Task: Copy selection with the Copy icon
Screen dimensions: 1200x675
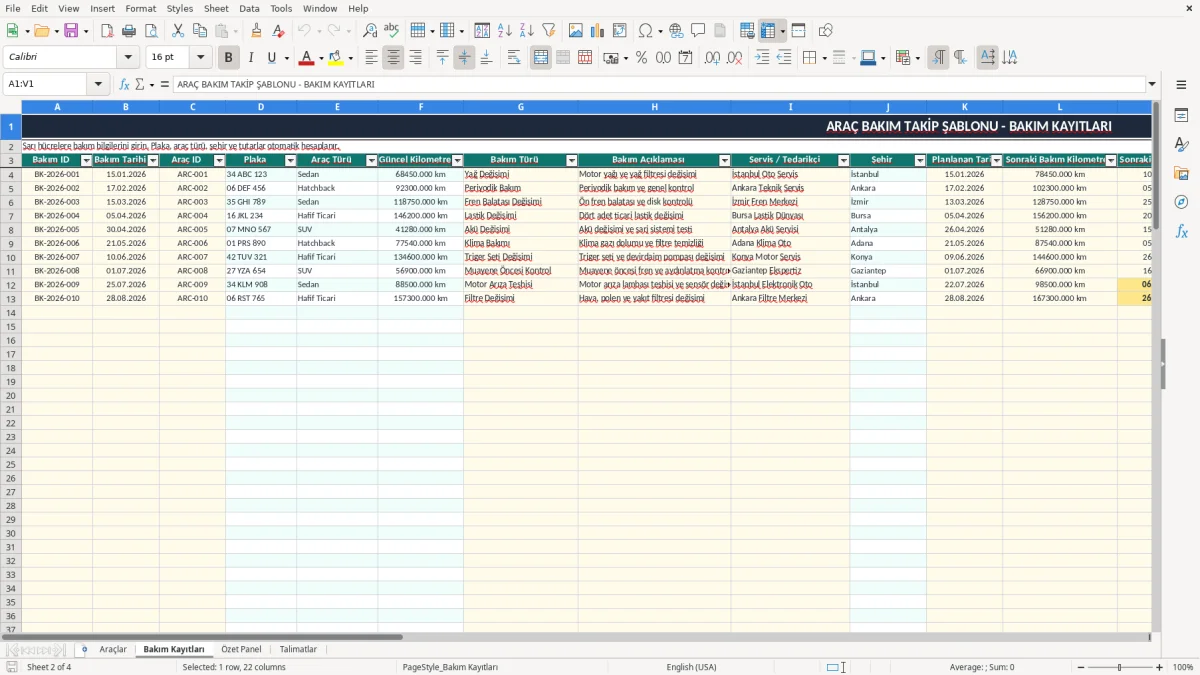Action: point(199,31)
